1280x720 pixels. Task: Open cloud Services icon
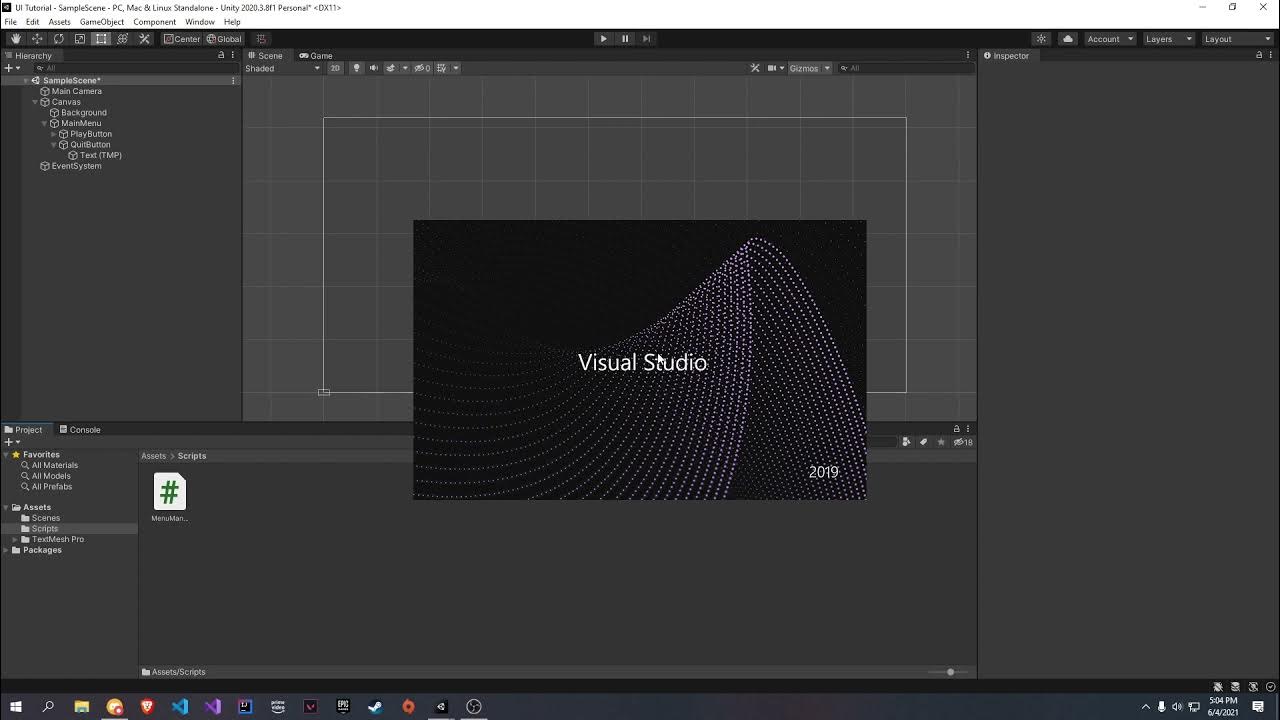[1068, 39]
